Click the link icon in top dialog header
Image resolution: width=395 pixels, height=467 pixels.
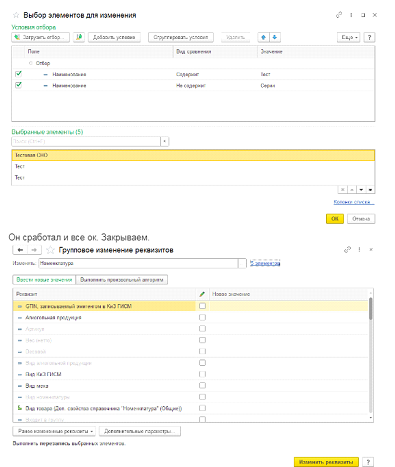pyautogui.click(x=339, y=15)
